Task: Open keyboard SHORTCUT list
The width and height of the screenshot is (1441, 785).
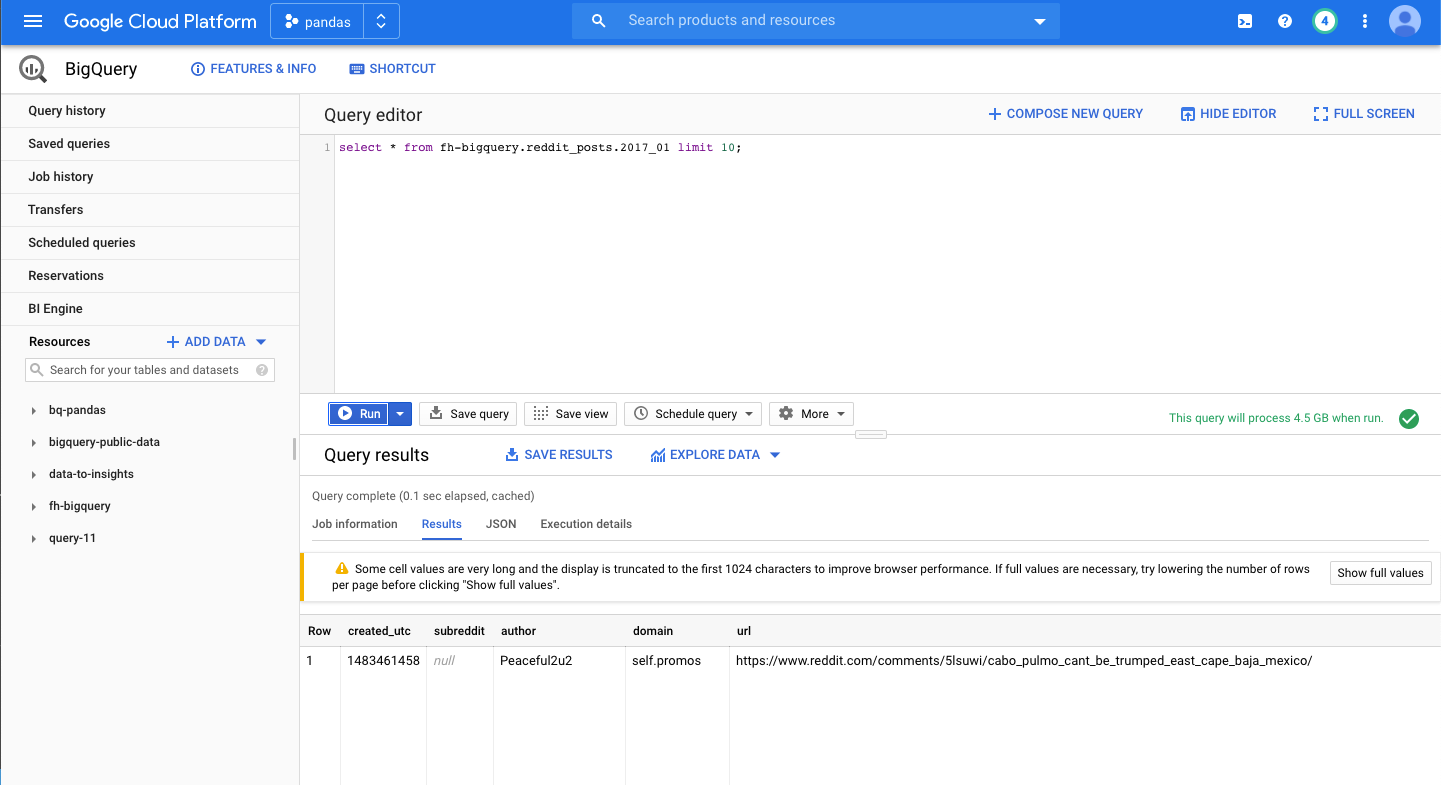Action: click(x=393, y=69)
